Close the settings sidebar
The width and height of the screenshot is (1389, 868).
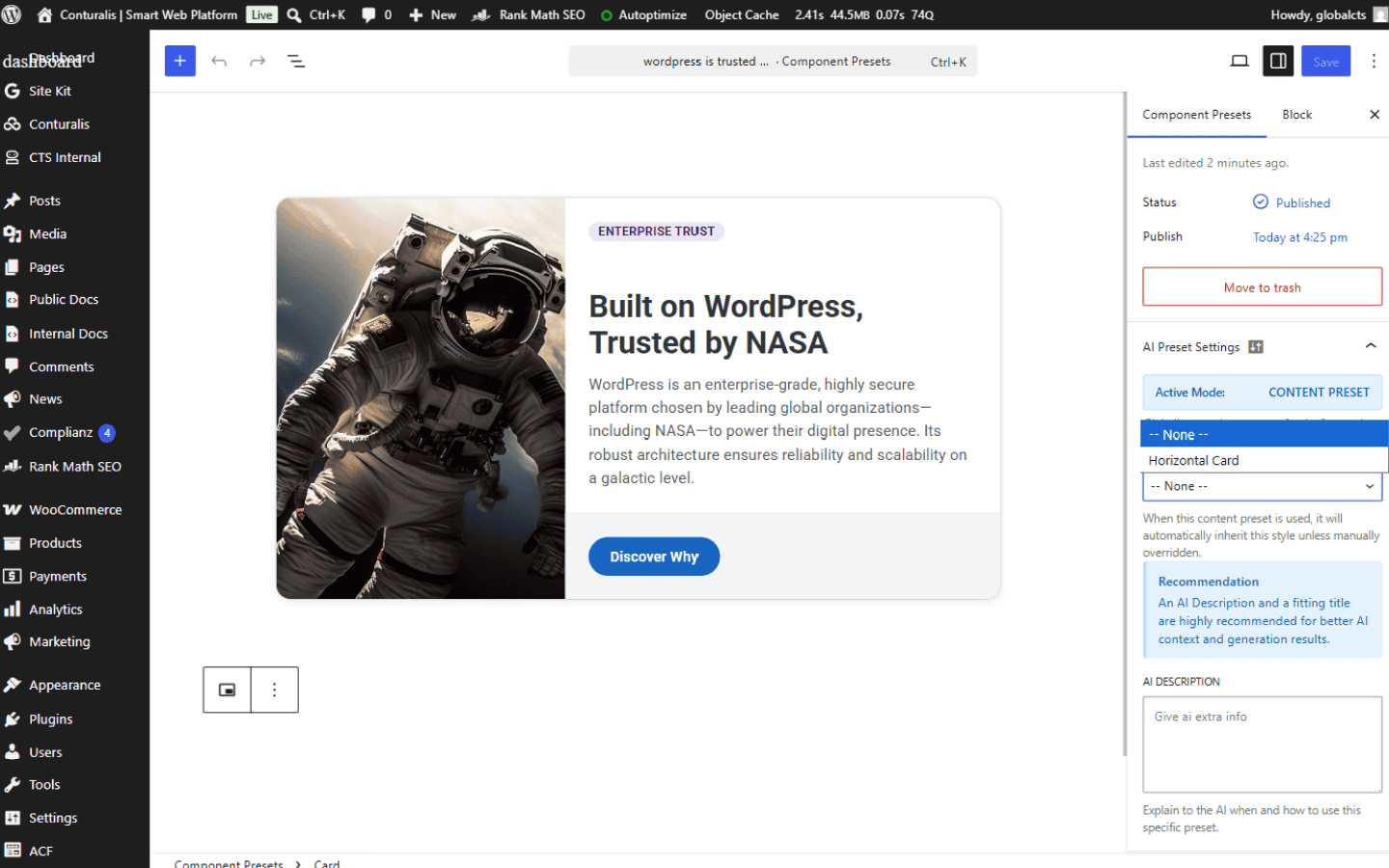pyautogui.click(x=1375, y=114)
